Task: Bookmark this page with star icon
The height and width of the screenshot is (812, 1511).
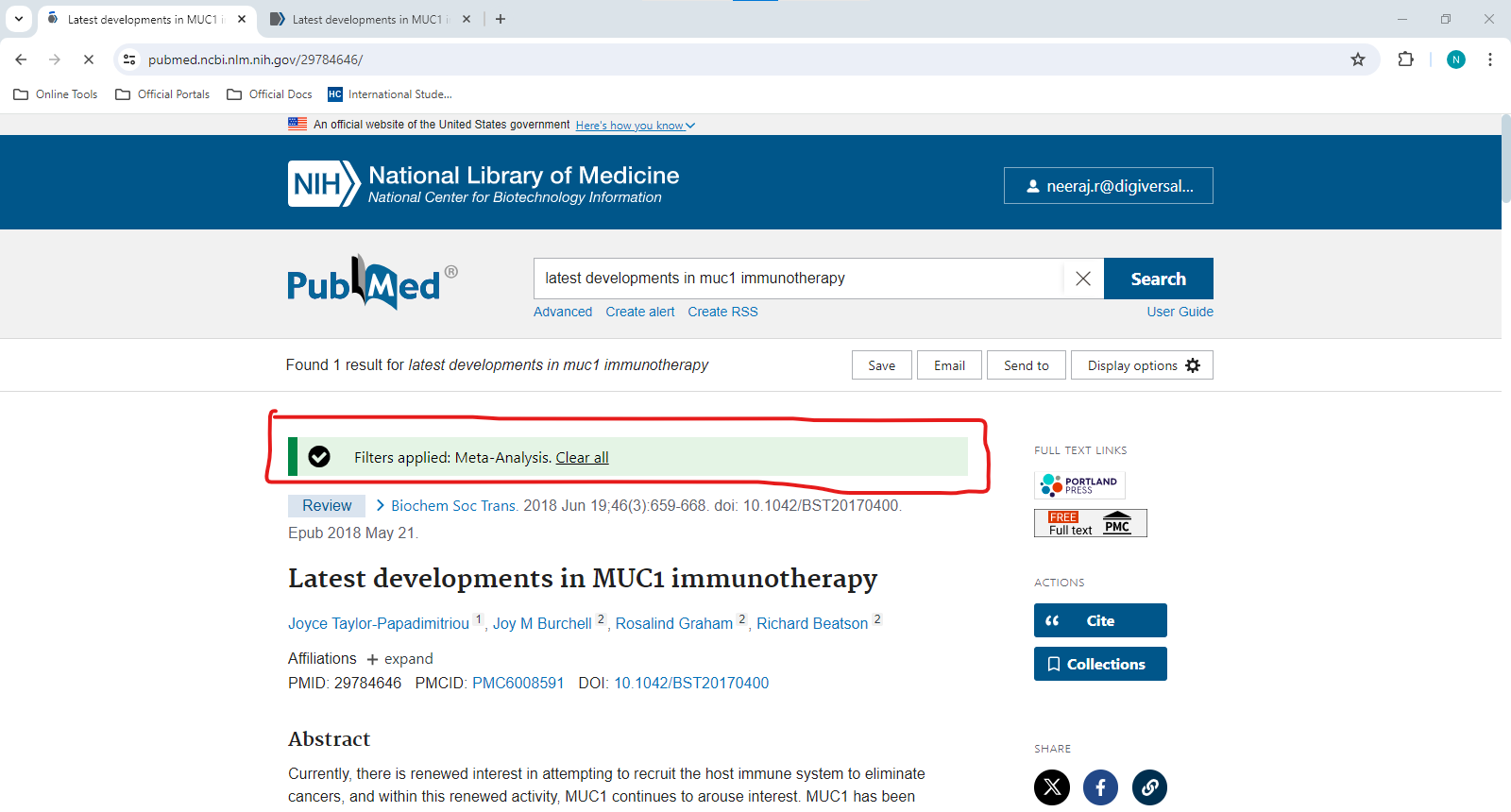Action: click(1358, 59)
